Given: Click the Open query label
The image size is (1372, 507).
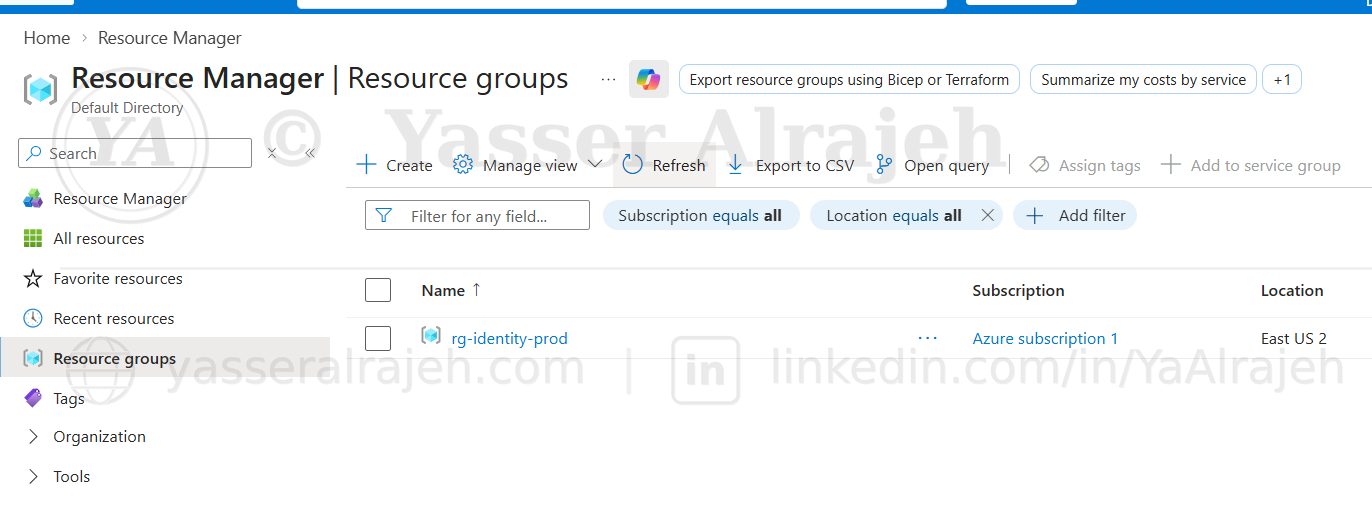Looking at the screenshot, I should (x=946, y=166).
